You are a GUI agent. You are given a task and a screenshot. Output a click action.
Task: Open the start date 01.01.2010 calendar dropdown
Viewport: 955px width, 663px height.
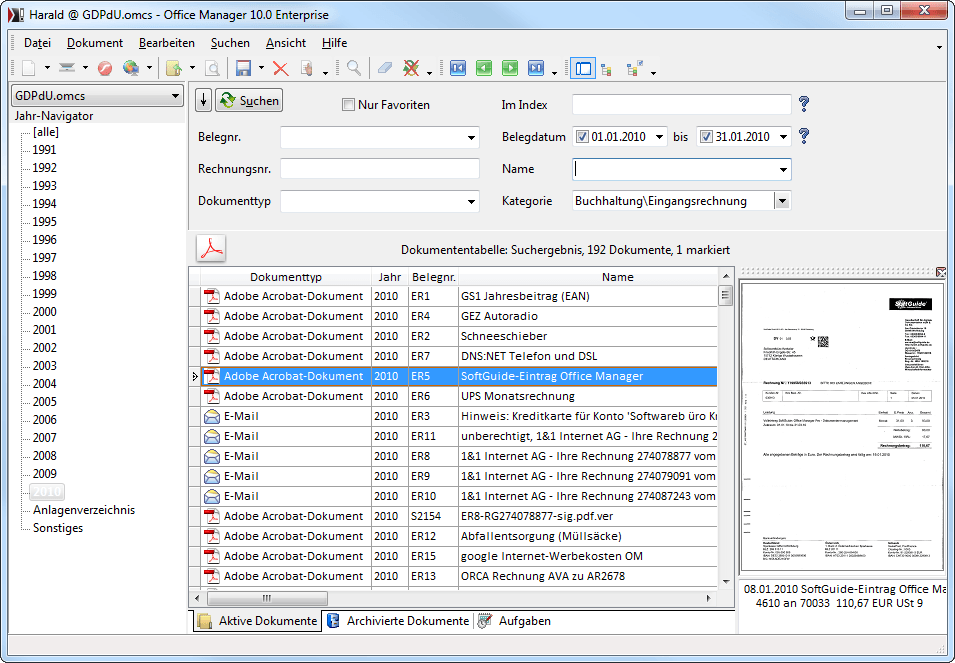[659, 137]
